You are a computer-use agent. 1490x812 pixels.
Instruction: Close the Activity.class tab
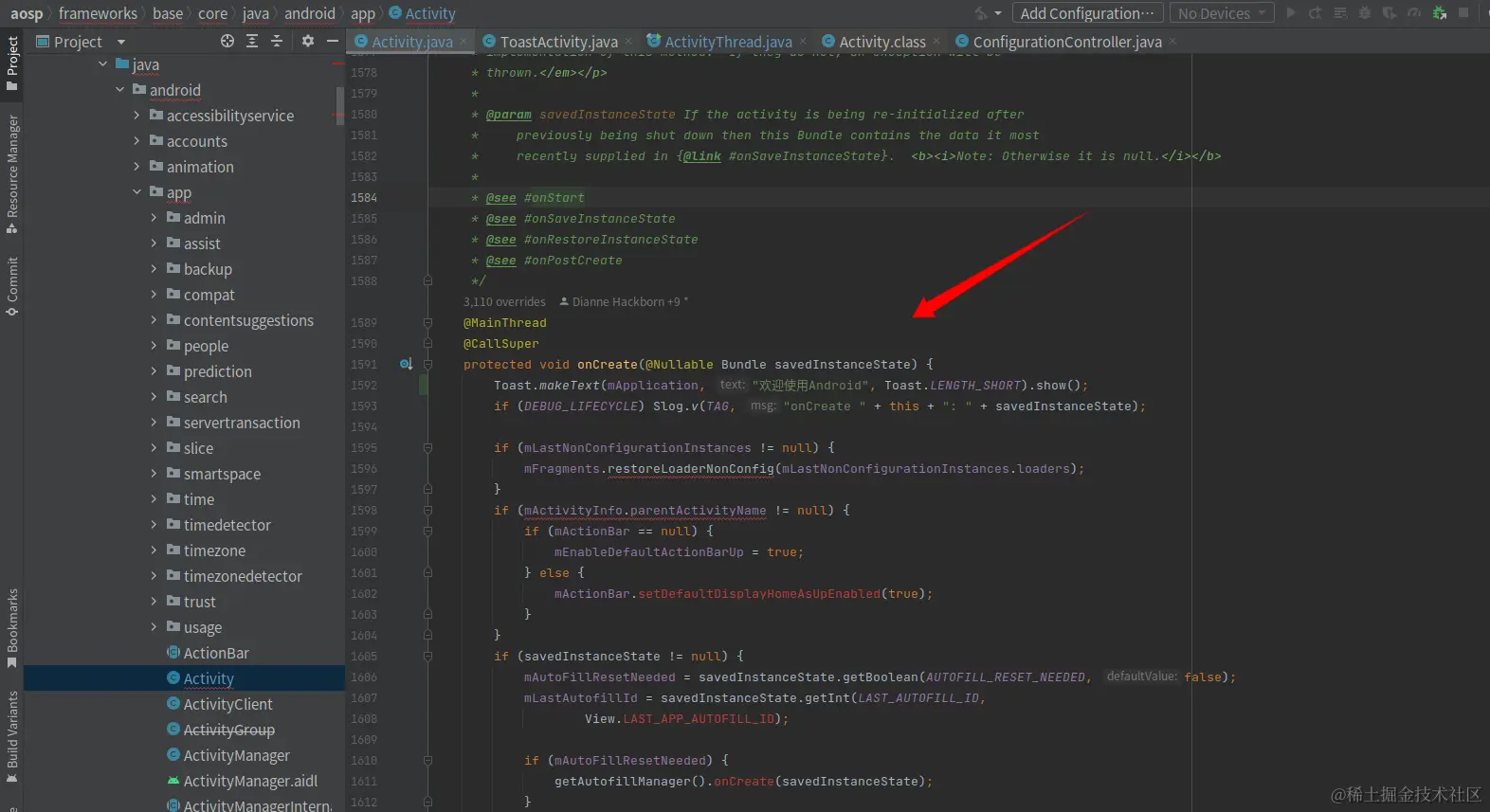tap(936, 42)
